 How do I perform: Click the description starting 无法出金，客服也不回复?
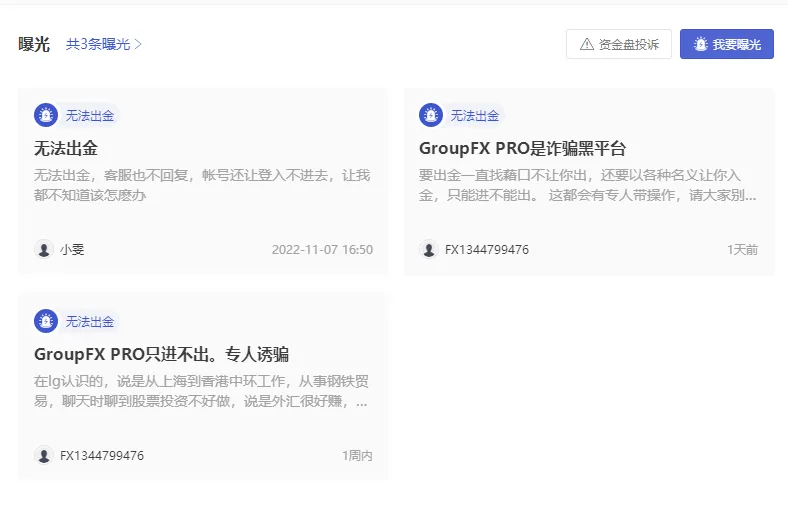[202, 185]
